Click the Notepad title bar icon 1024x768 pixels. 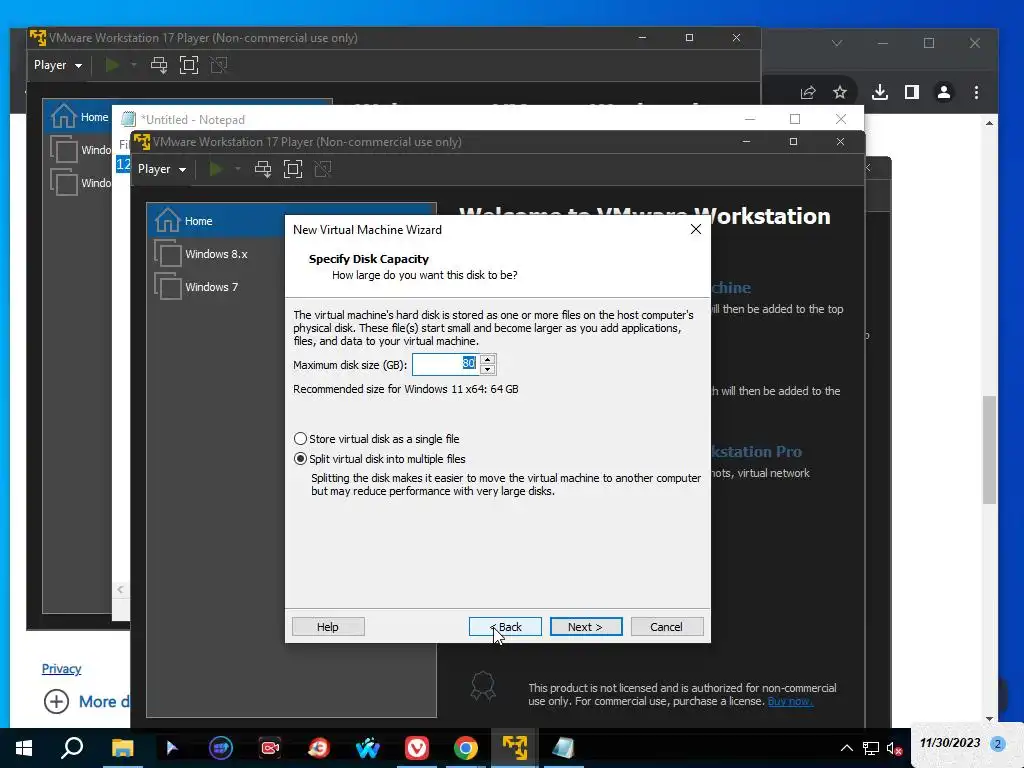[128, 119]
